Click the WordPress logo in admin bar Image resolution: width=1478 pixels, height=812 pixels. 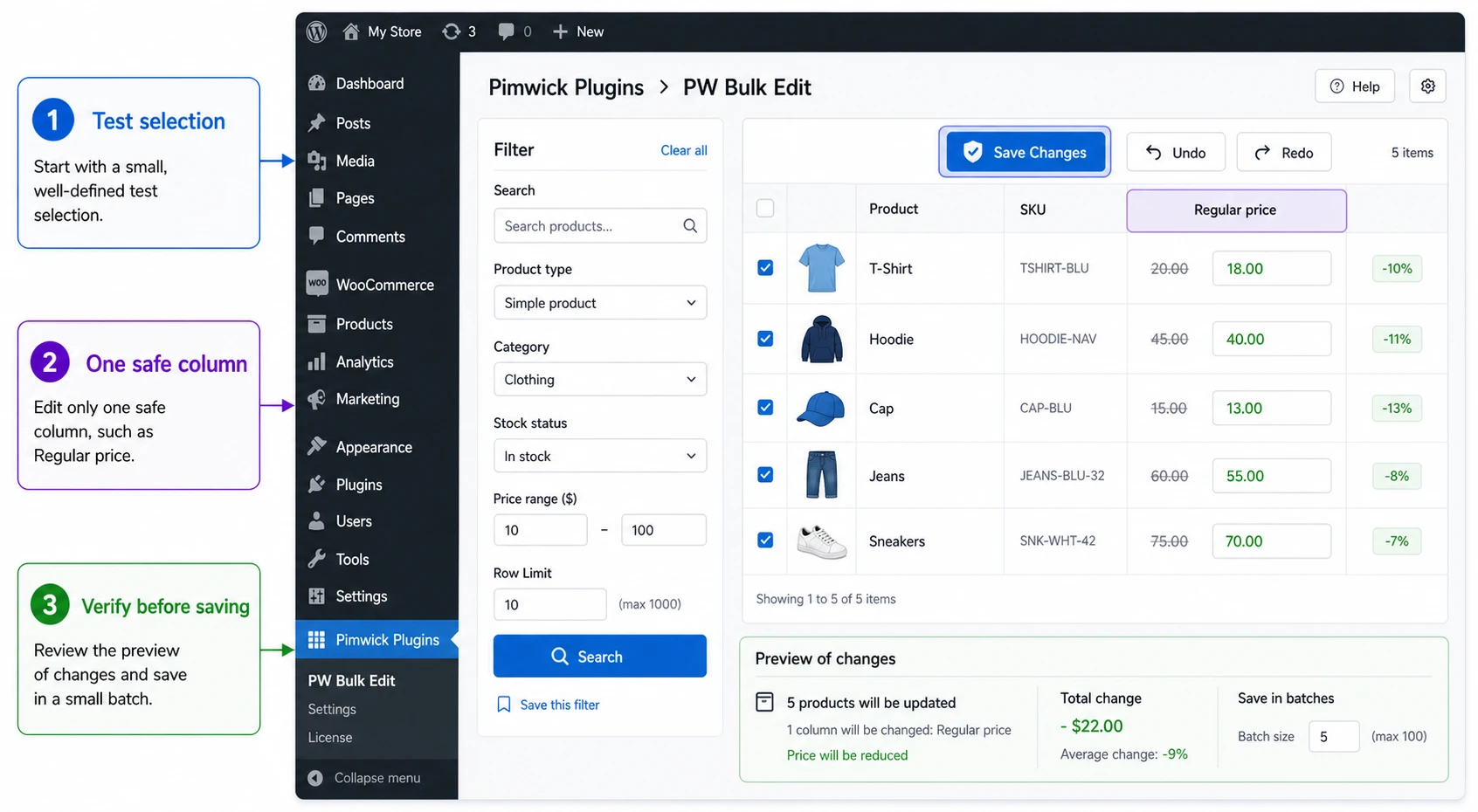316,31
